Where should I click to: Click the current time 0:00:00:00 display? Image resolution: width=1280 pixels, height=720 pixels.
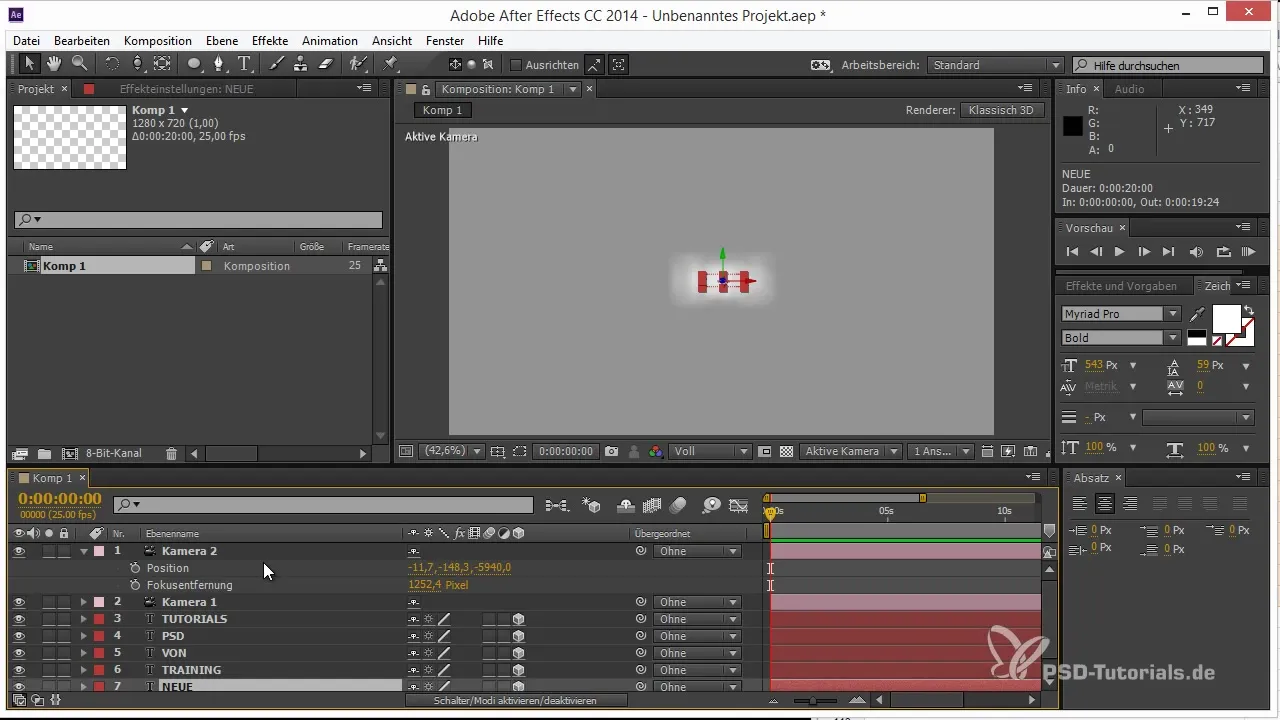(60, 499)
